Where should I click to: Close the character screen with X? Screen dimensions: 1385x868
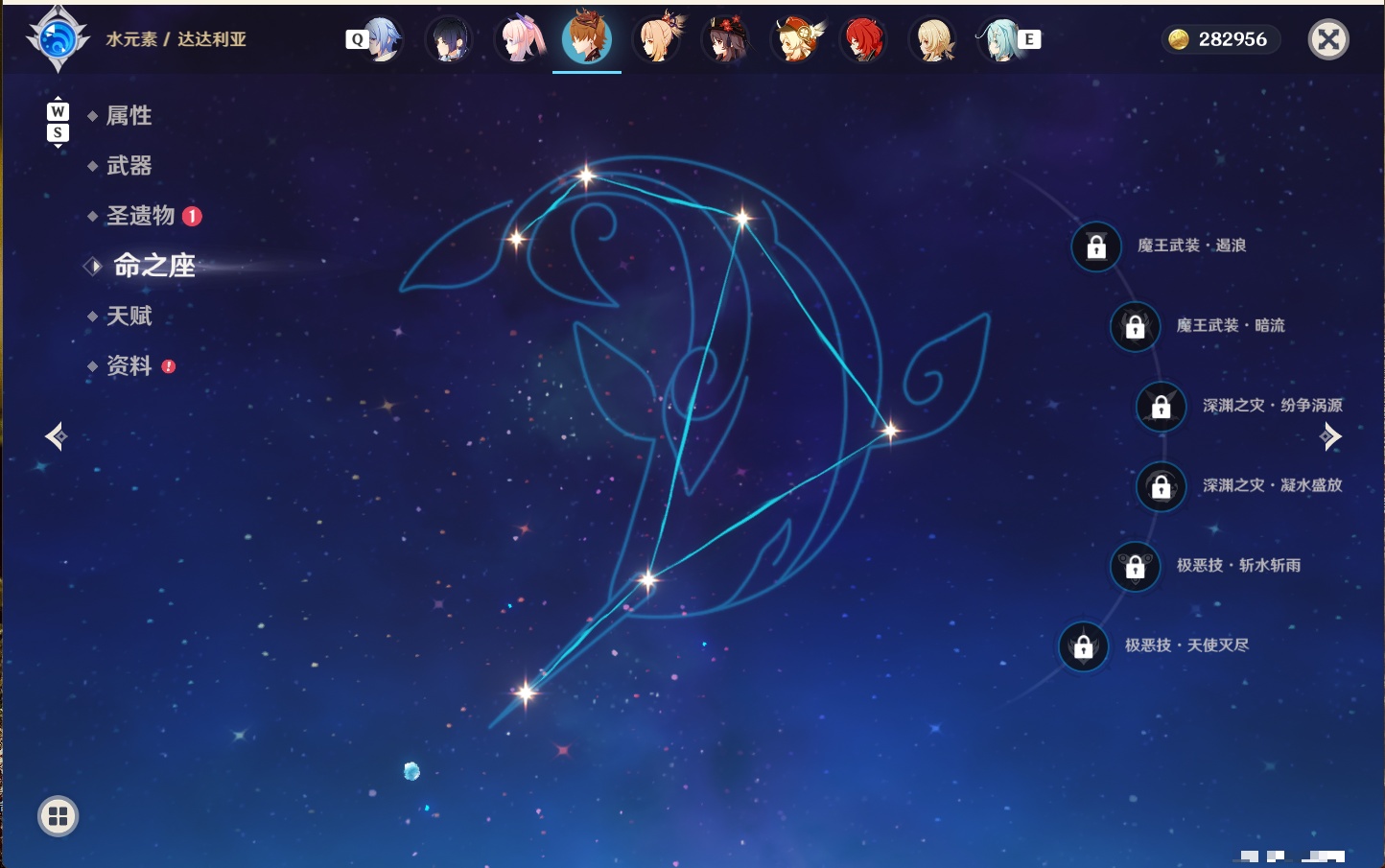coord(1328,39)
